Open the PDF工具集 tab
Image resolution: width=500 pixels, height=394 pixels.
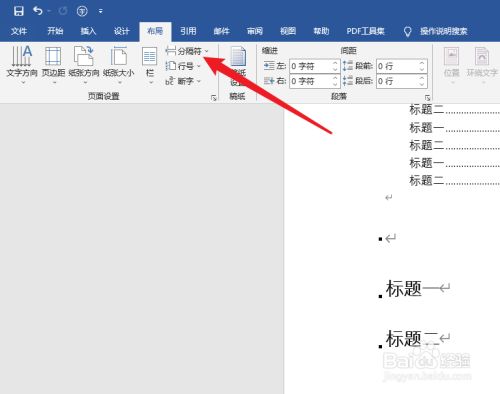(365, 31)
